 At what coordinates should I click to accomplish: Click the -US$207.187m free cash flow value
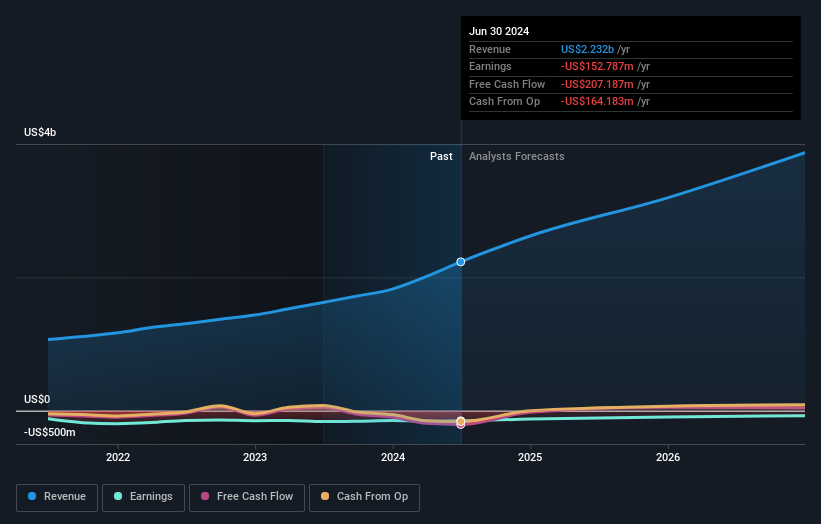click(597, 84)
